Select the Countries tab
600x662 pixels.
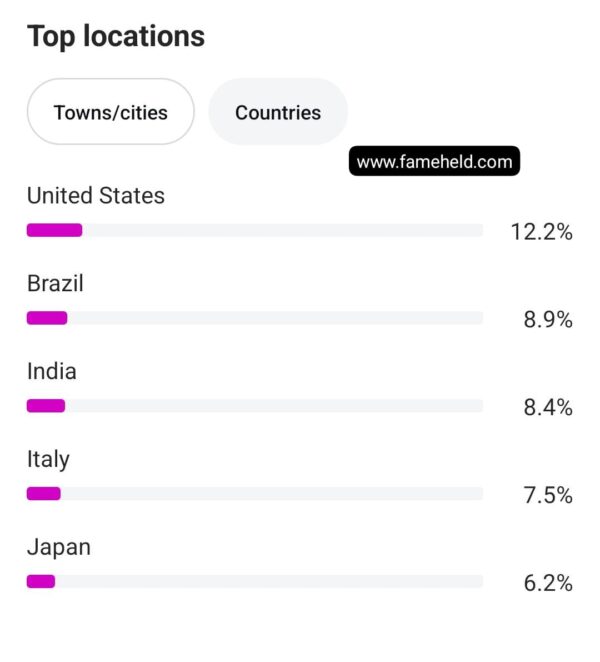coord(278,112)
